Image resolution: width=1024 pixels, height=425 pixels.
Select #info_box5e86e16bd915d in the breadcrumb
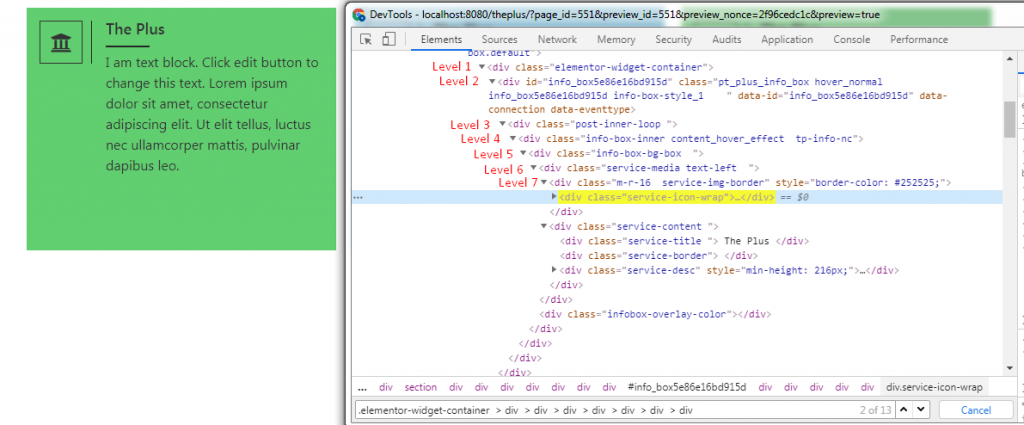tap(687, 387)
